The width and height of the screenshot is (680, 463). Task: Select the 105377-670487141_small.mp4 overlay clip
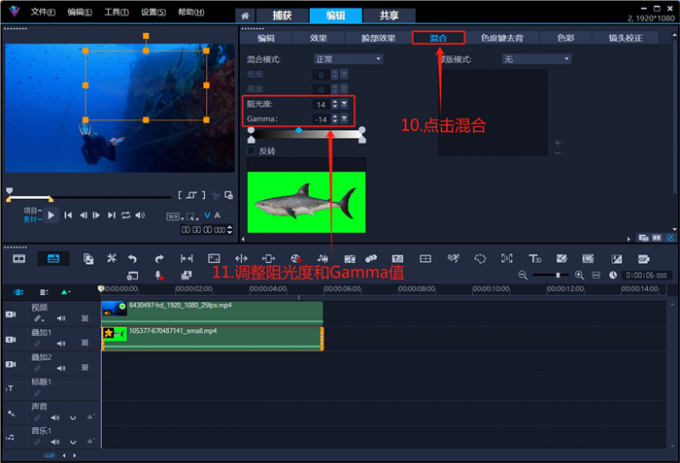pos(212,339)
